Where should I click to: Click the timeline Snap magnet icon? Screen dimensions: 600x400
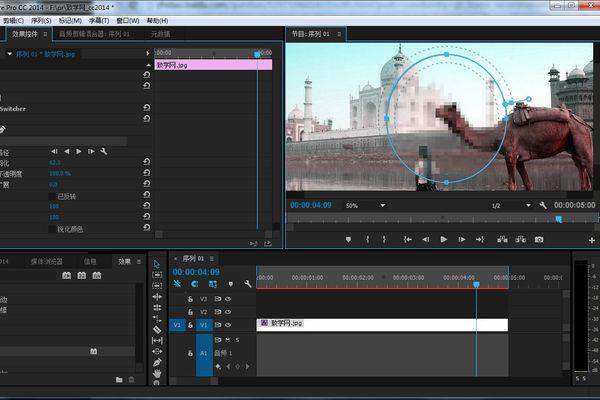point(195,285)
